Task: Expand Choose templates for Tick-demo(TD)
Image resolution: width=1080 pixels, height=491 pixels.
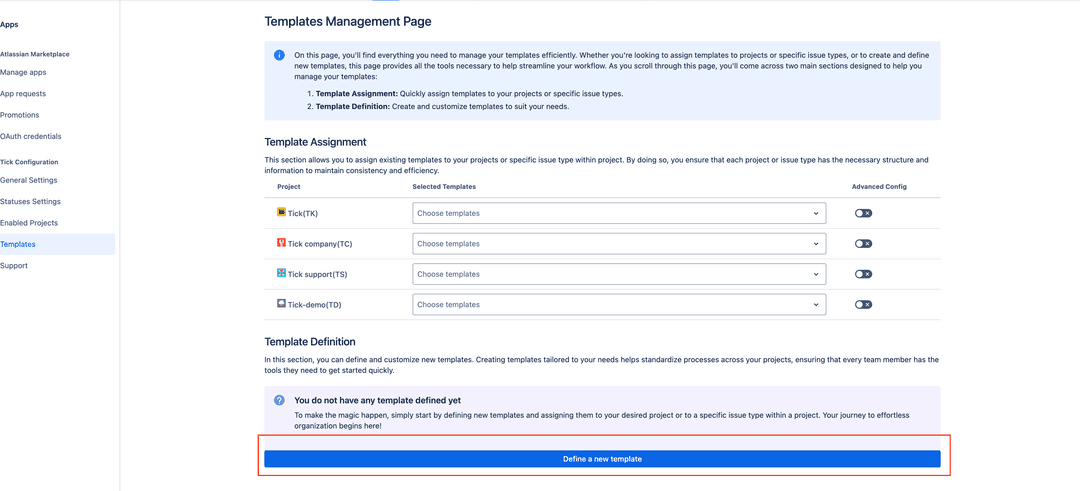Action: pyautogui.click(x=618, y=304)
